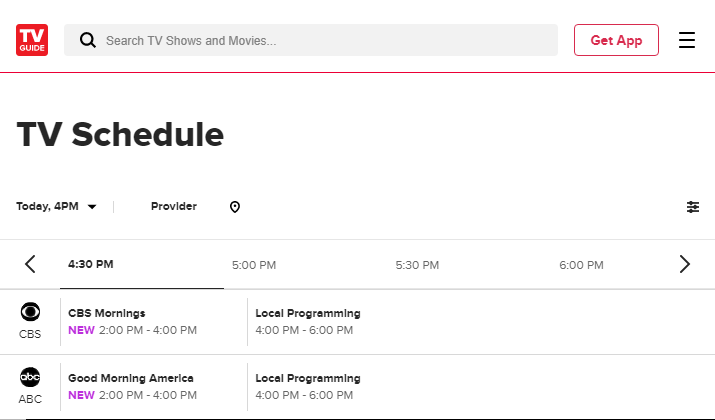Select the 6:00 PM time tab
The height and width of the screenshot is (420, 715).
[581, 265]
